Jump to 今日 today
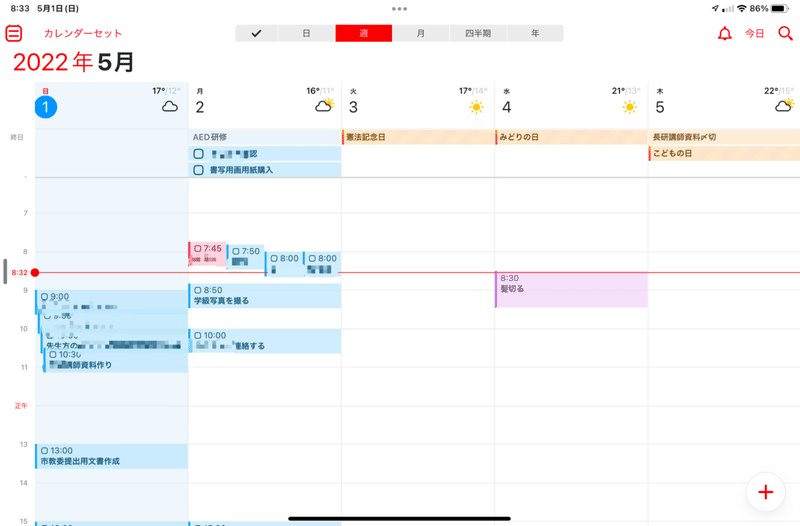 point(755,34)
